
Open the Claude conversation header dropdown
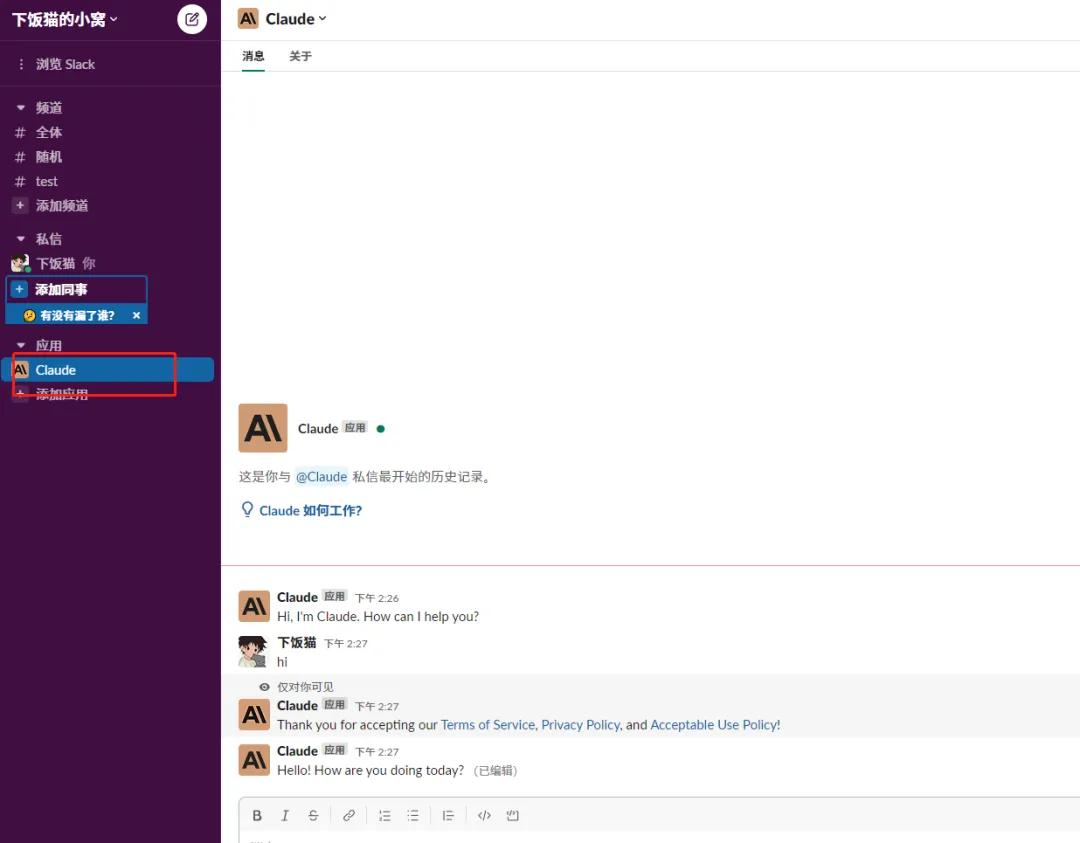296,19
